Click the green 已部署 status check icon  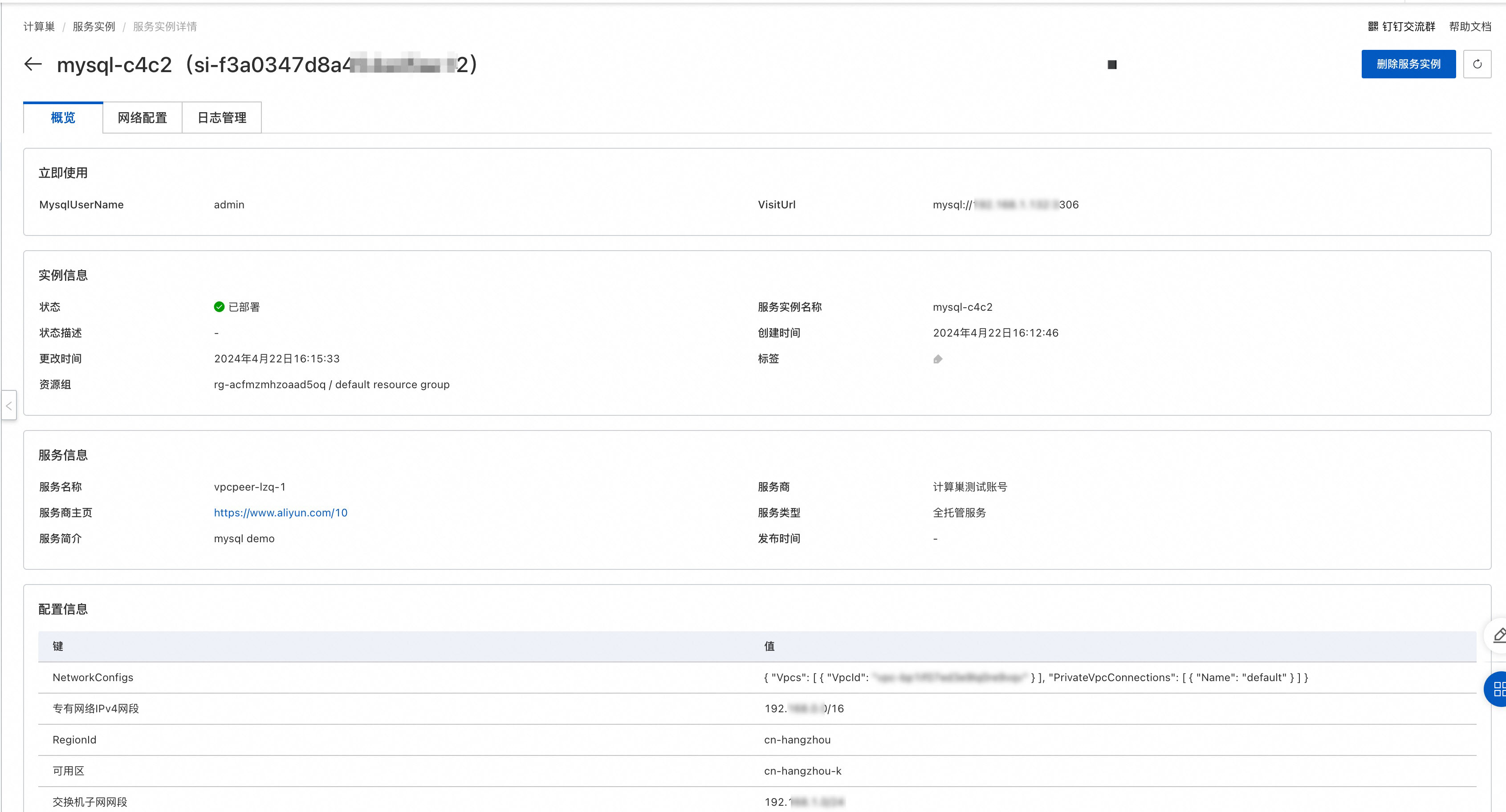pos(219,307)
